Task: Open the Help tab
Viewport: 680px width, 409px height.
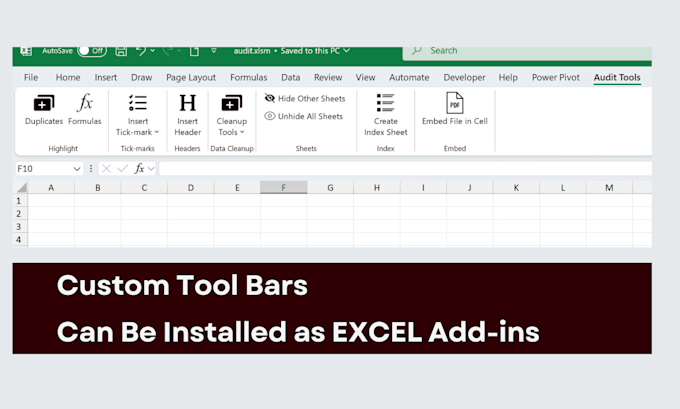Action: (508, 77)
